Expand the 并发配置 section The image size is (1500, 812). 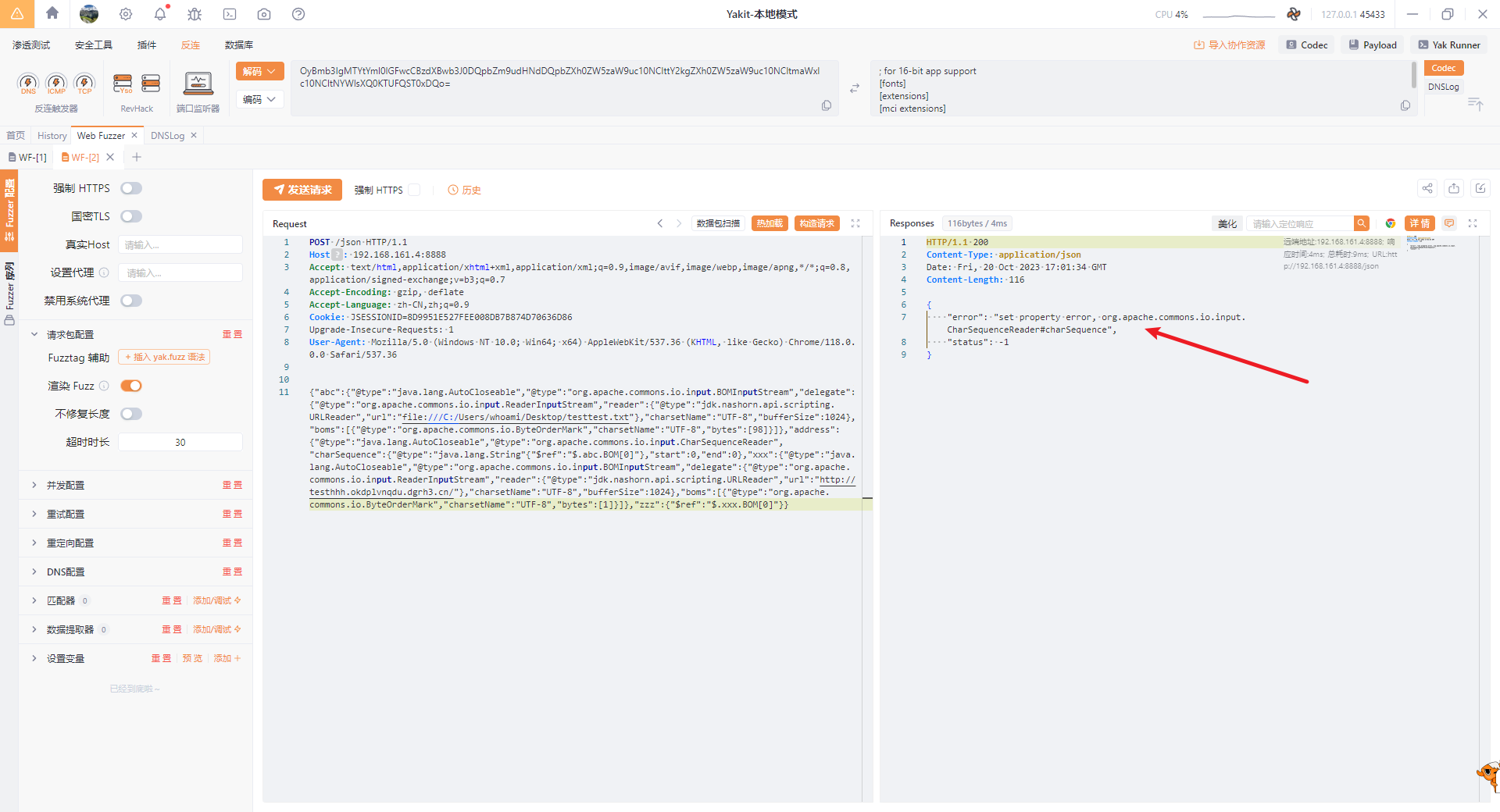(34, 485)
